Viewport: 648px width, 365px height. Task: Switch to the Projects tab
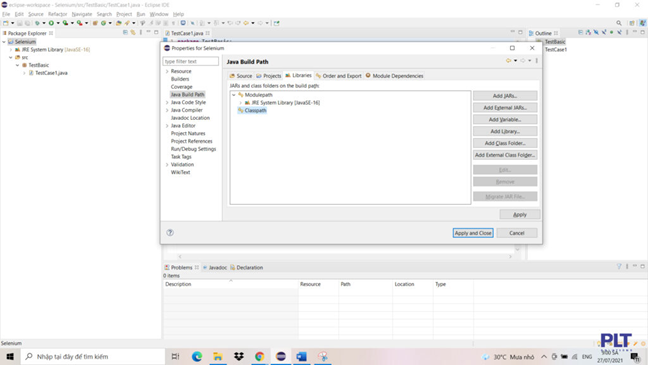click(268, 76)
